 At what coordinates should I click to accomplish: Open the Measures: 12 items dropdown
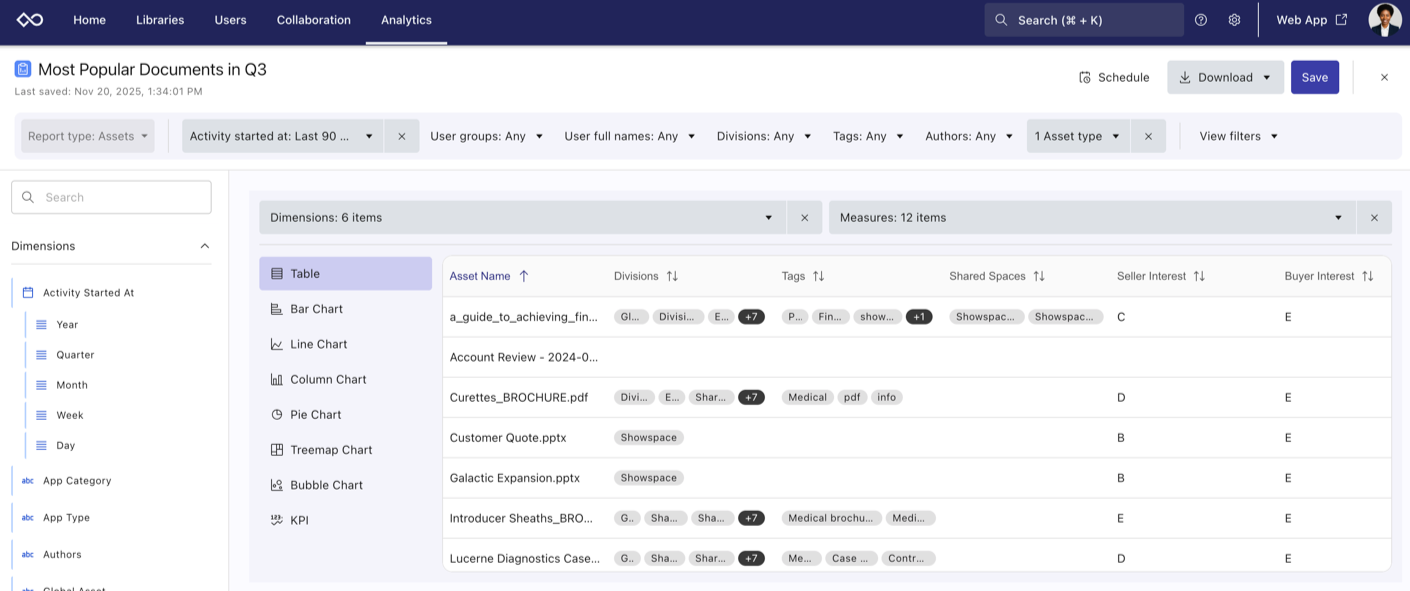click(1091, 218)
